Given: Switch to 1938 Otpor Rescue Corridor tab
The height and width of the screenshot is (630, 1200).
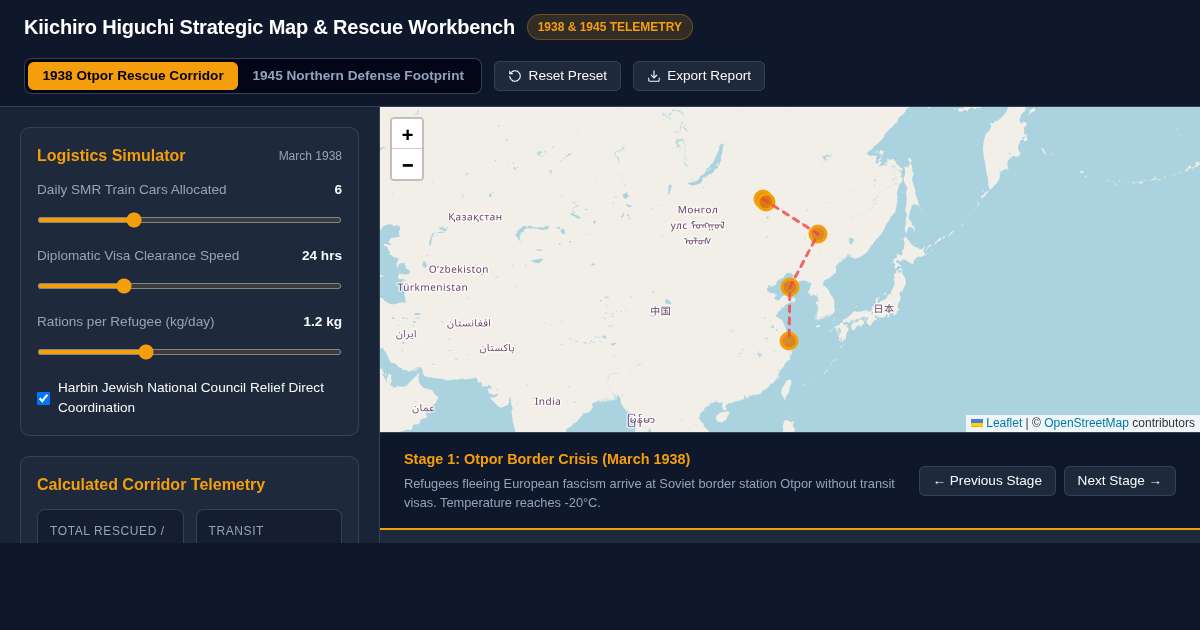Looking at the screenshot, I should point(133,76).
